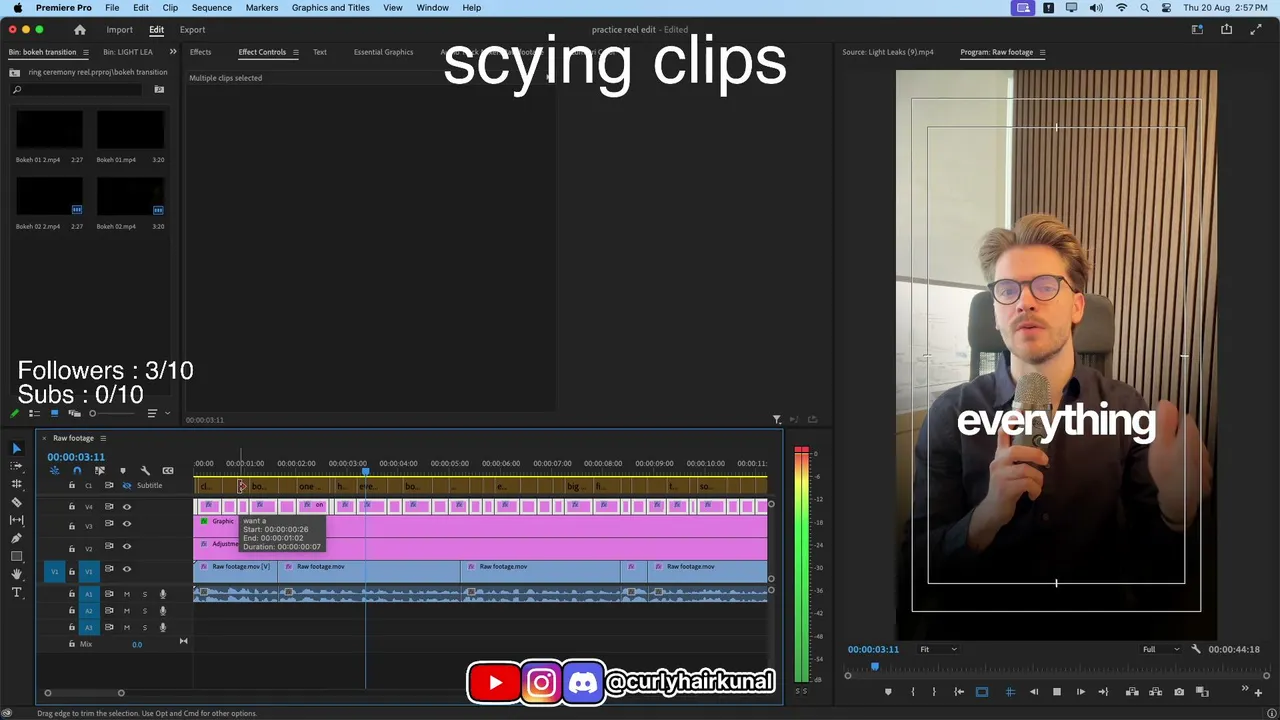Select the Hand tool

point(16,574)
